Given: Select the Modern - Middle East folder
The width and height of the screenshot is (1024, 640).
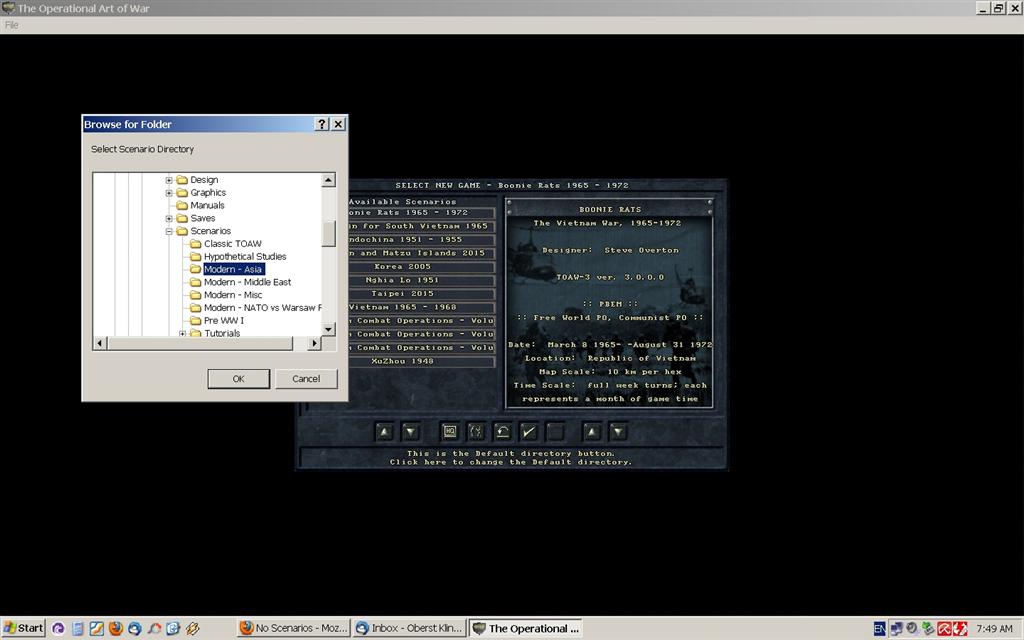Looking at the screenshot, I should click(248, 282).
